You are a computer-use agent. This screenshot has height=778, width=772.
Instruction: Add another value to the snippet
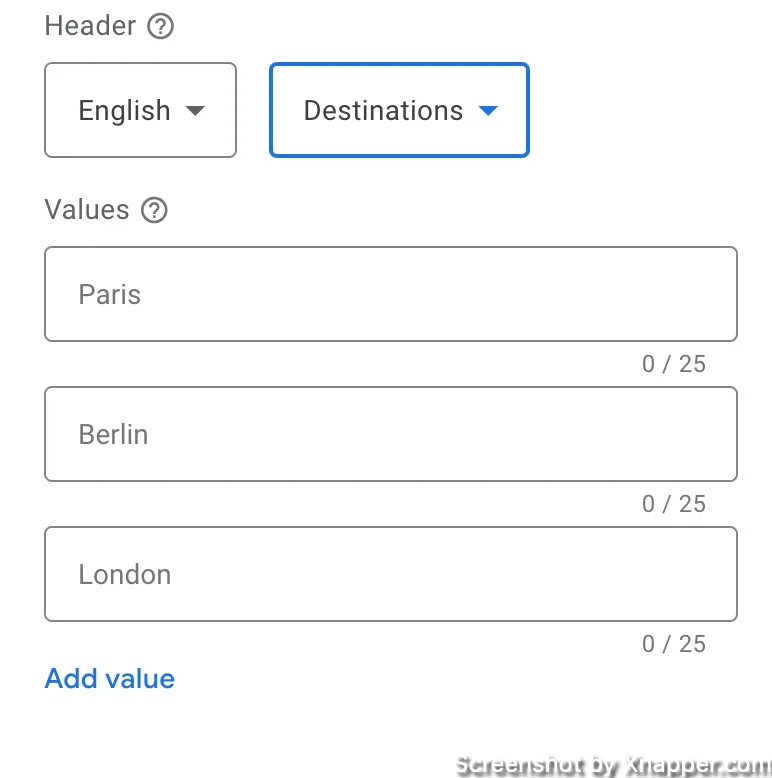coord(110,678)
